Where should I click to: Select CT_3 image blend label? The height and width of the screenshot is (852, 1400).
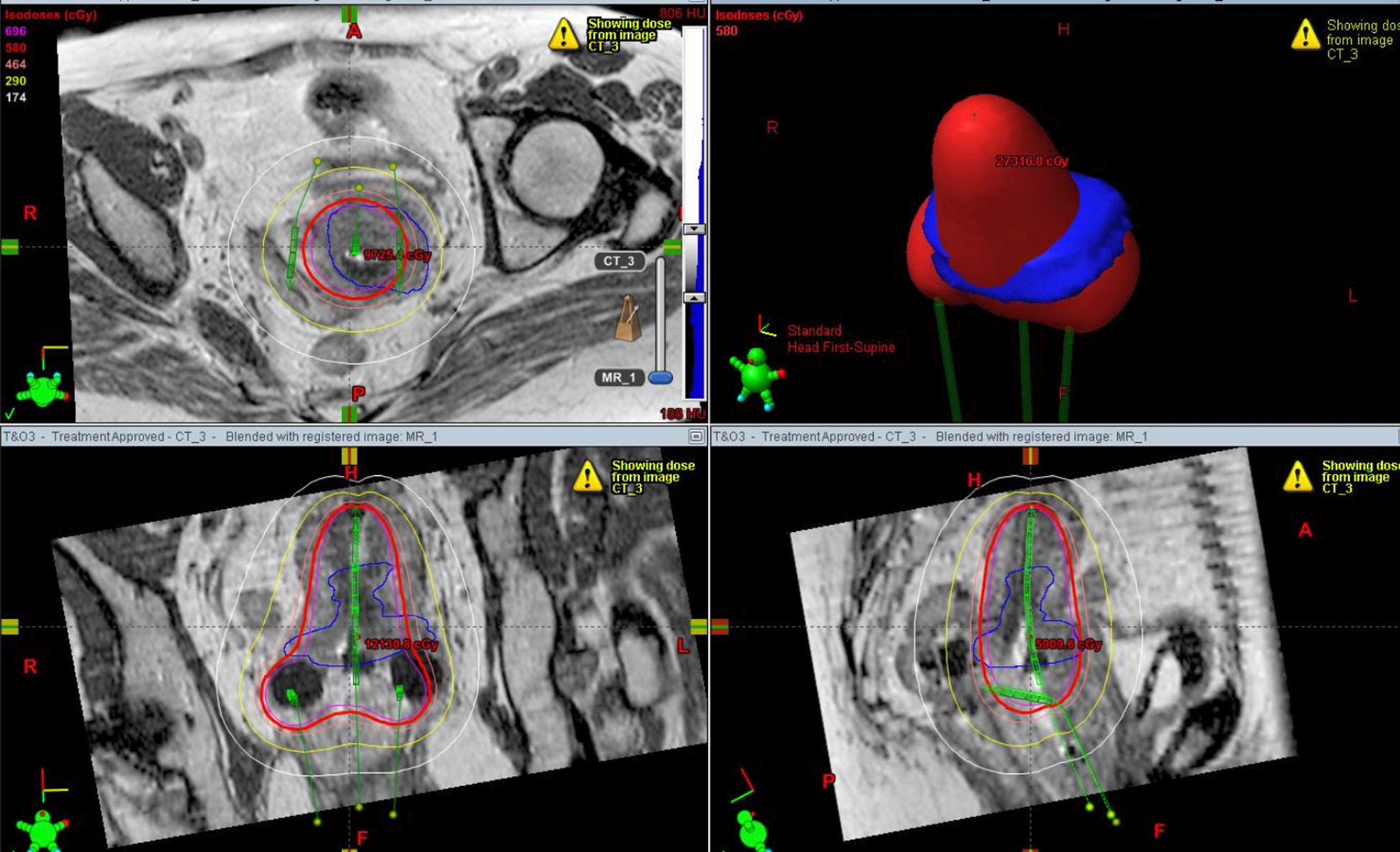(x=619, y=261)
